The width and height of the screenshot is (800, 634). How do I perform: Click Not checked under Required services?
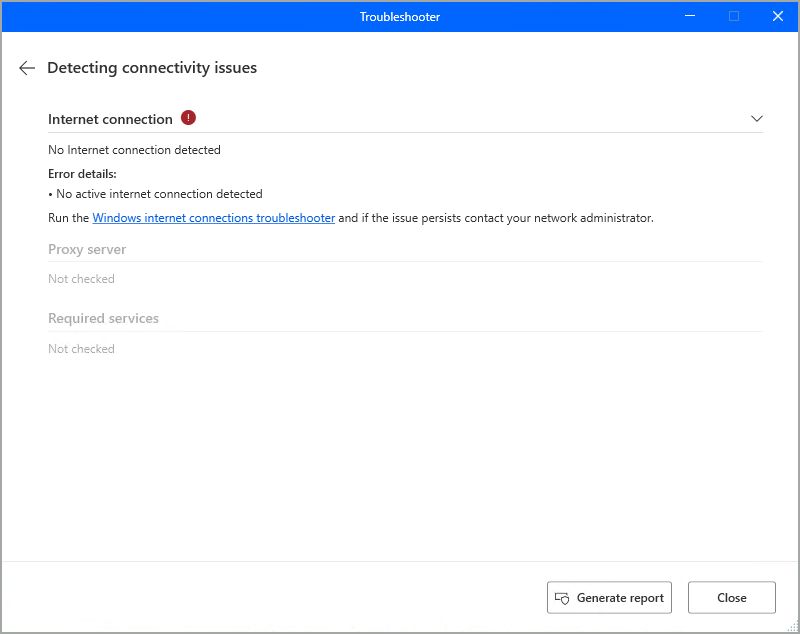click(x=81, y=349)
